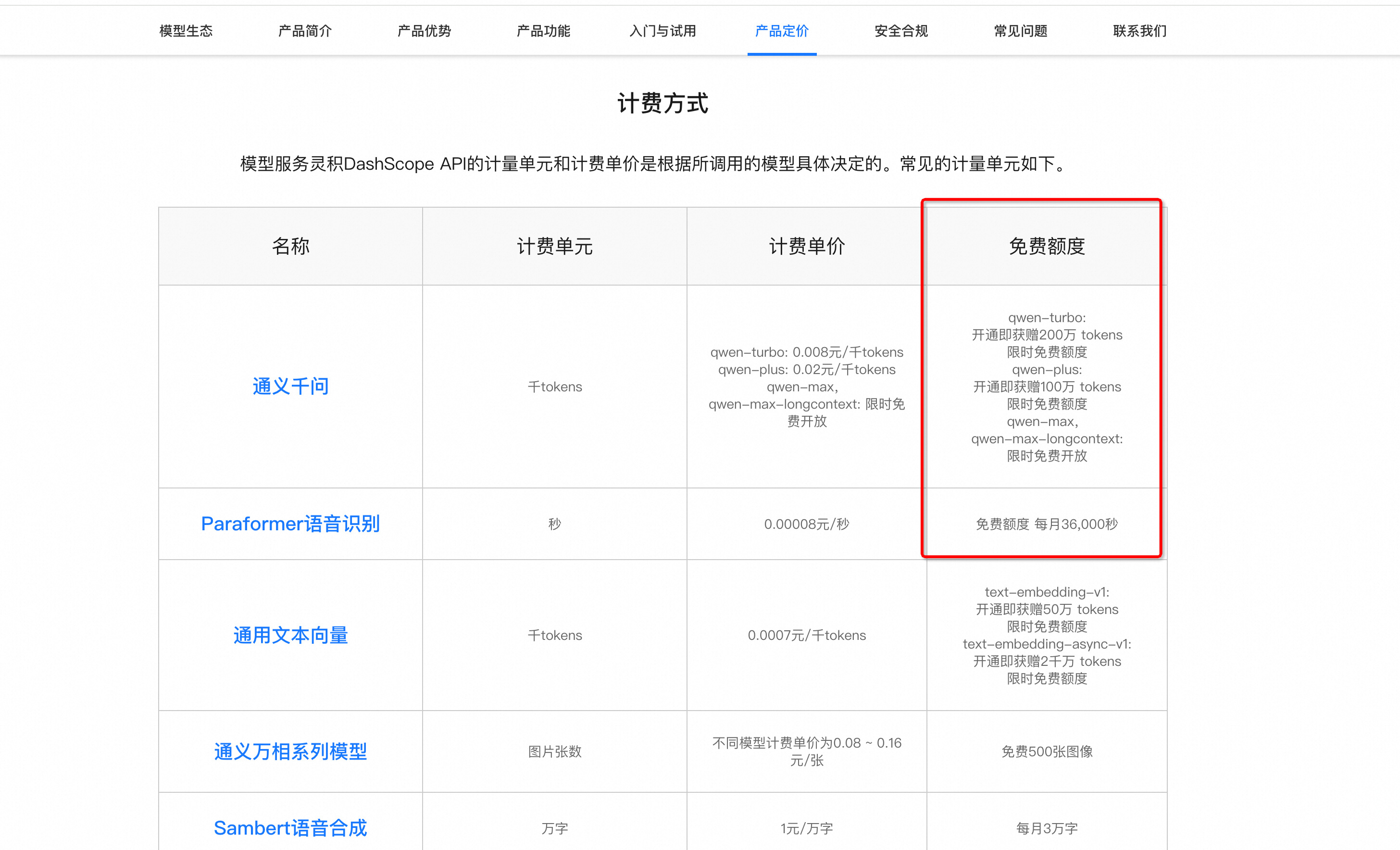Jump to the 联系我们 tab

[1140, 31]
